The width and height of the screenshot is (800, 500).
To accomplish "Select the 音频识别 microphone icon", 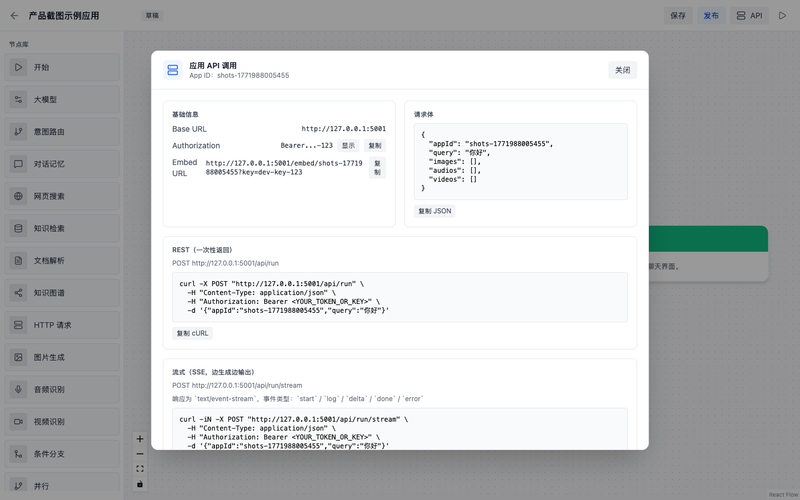I will tap(18, 389).
